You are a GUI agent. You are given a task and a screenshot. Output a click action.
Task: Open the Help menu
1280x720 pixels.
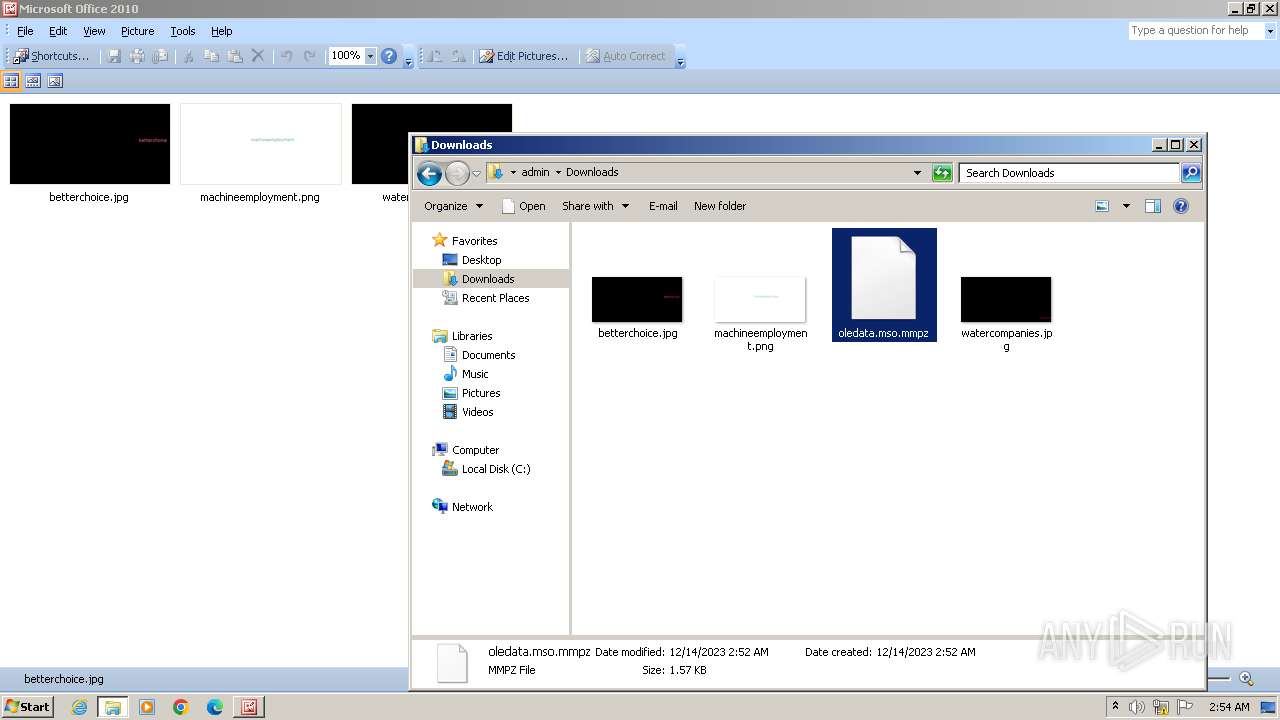tap(222, 31)
